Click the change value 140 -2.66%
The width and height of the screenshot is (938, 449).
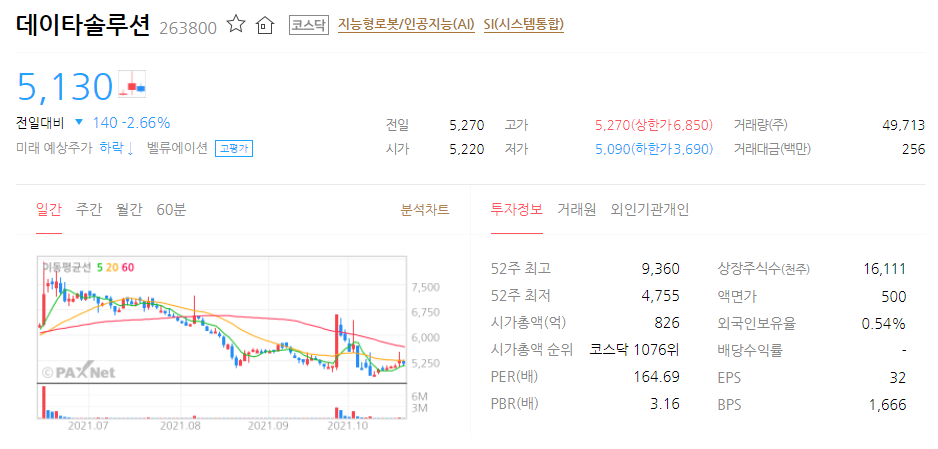coord(131,123)
